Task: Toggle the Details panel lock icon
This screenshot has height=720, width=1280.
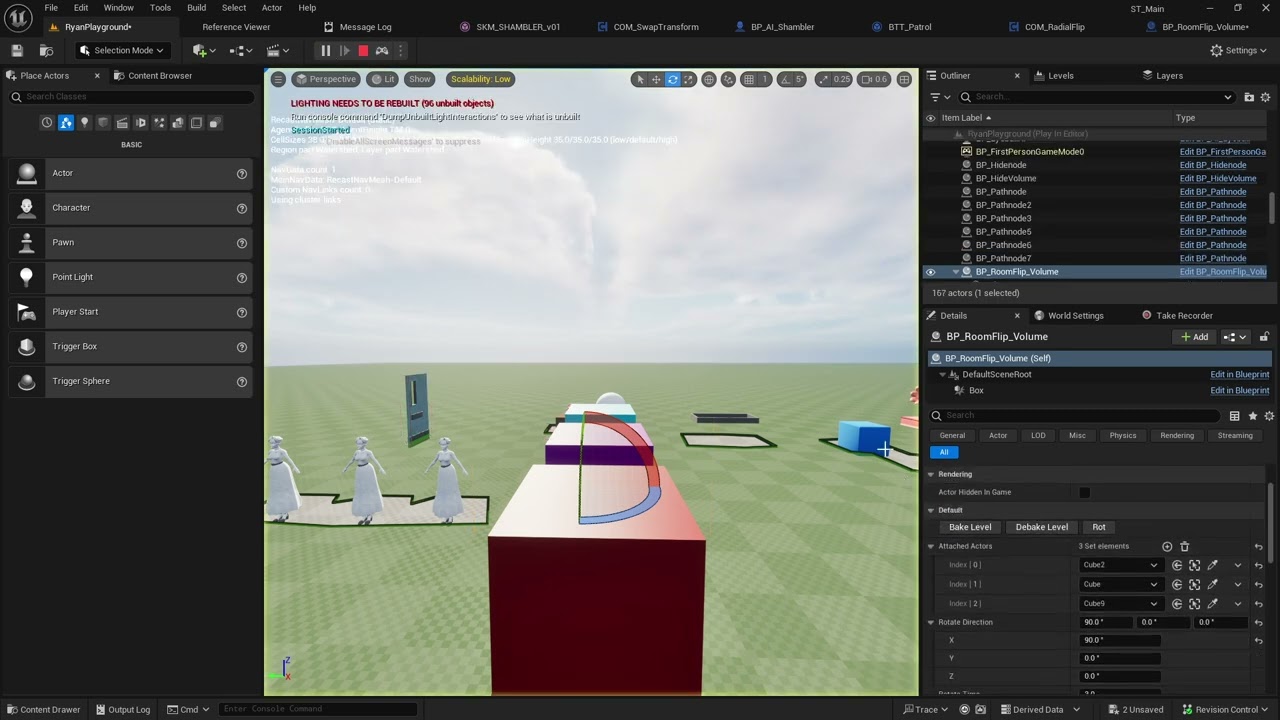Action: coord(1264,337)
